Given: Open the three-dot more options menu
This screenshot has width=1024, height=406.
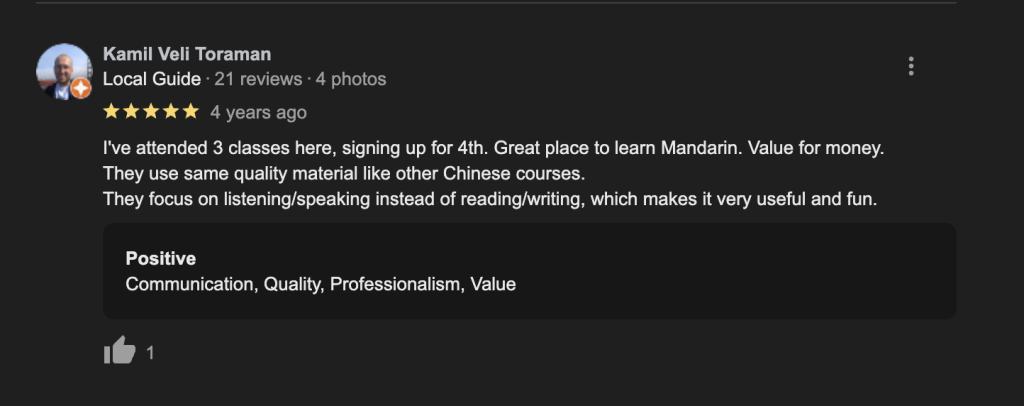Looking at the screenshot, I should 910,66.
